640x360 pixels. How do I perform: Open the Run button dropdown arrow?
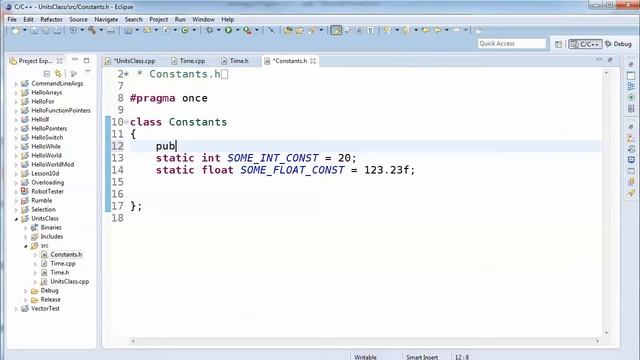[238, 30]
